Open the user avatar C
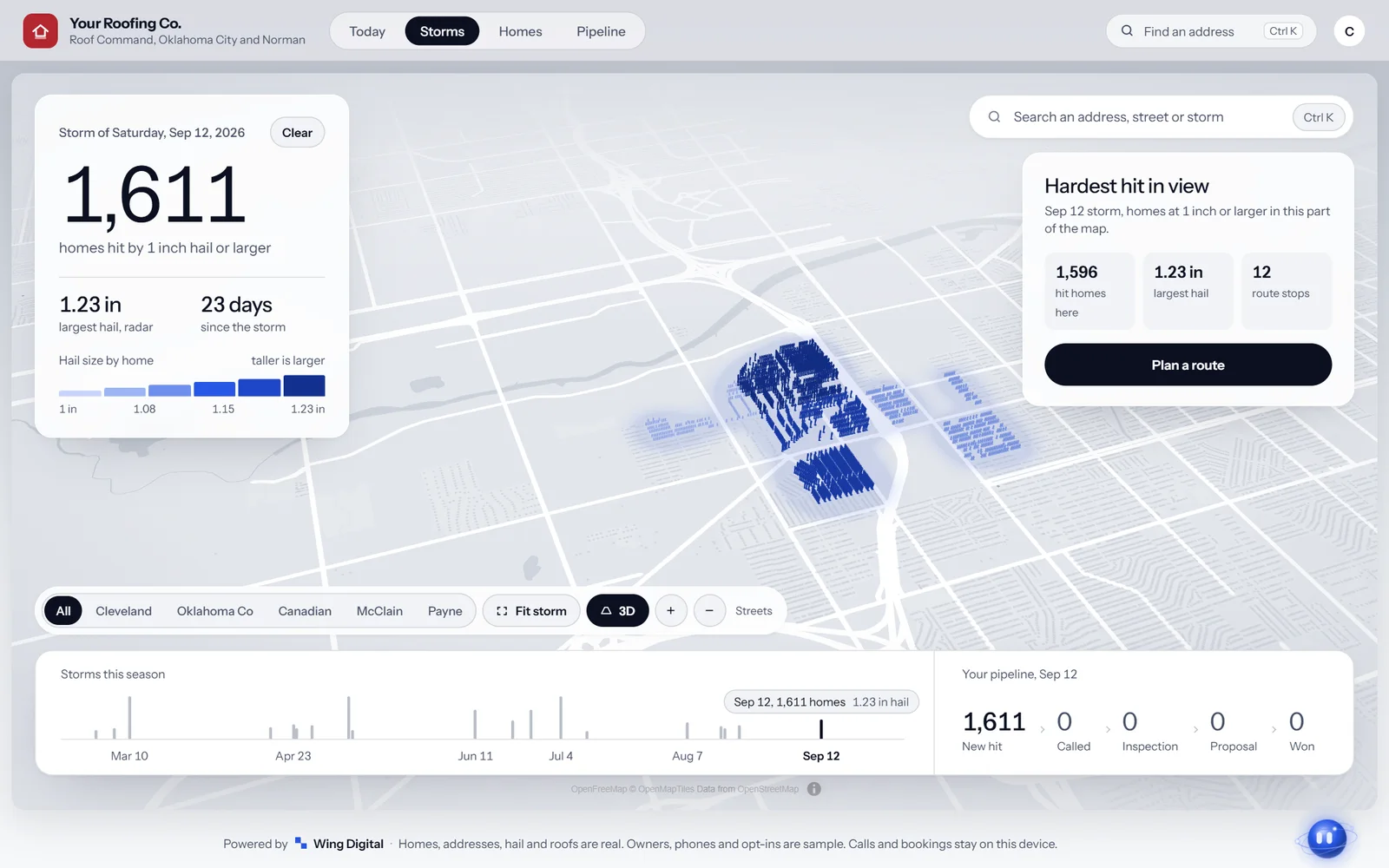The height and width of the screenshot is (868, 1389). (x=1349, y=31)
